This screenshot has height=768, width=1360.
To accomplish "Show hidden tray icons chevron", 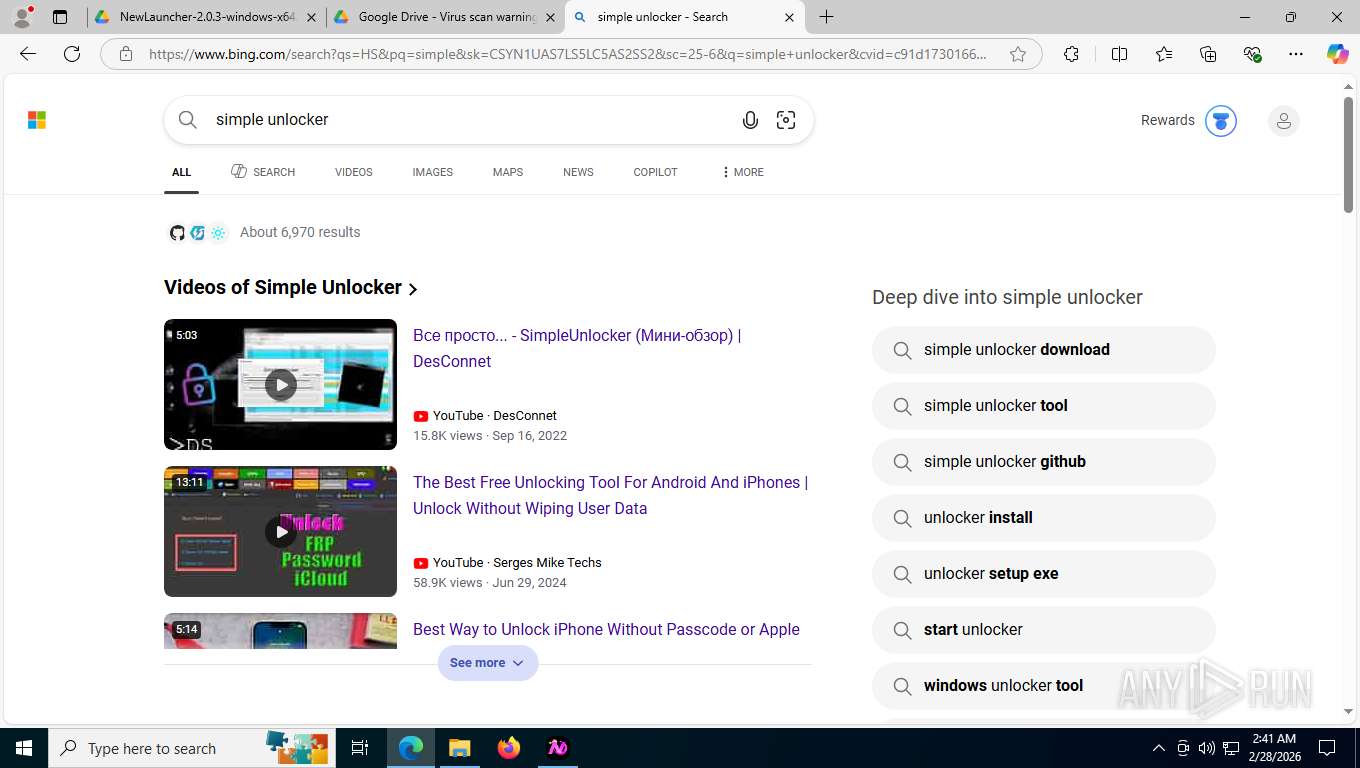I will 1159,748.
